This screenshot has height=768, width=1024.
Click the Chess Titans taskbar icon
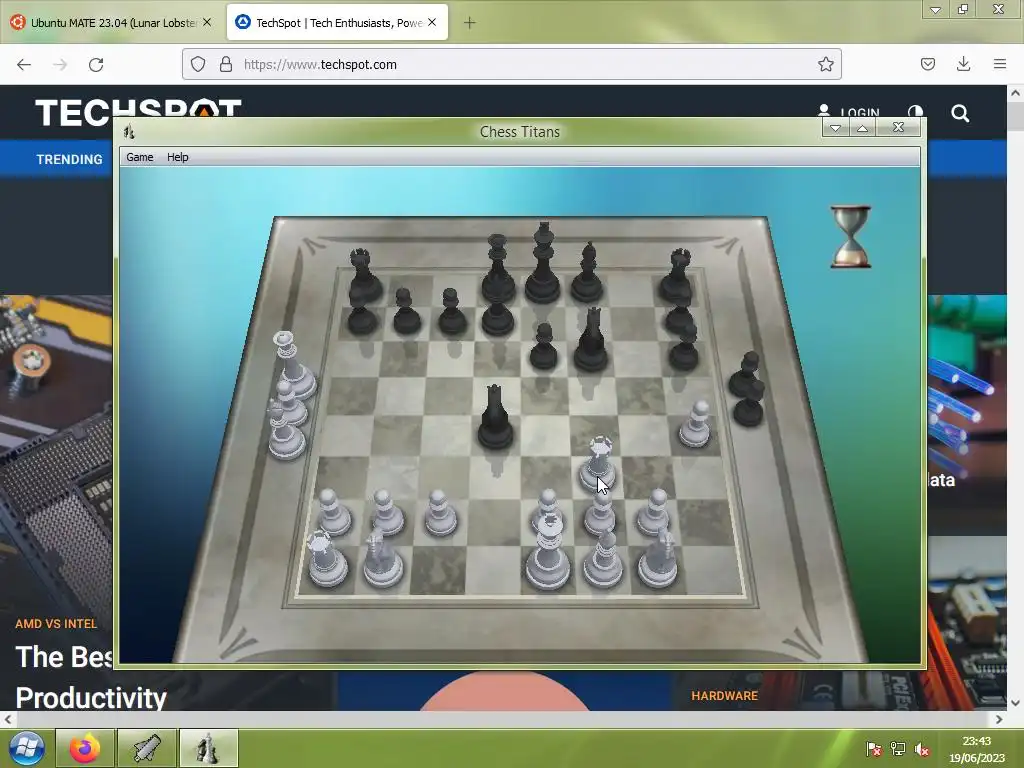click(x=208, y=748)
